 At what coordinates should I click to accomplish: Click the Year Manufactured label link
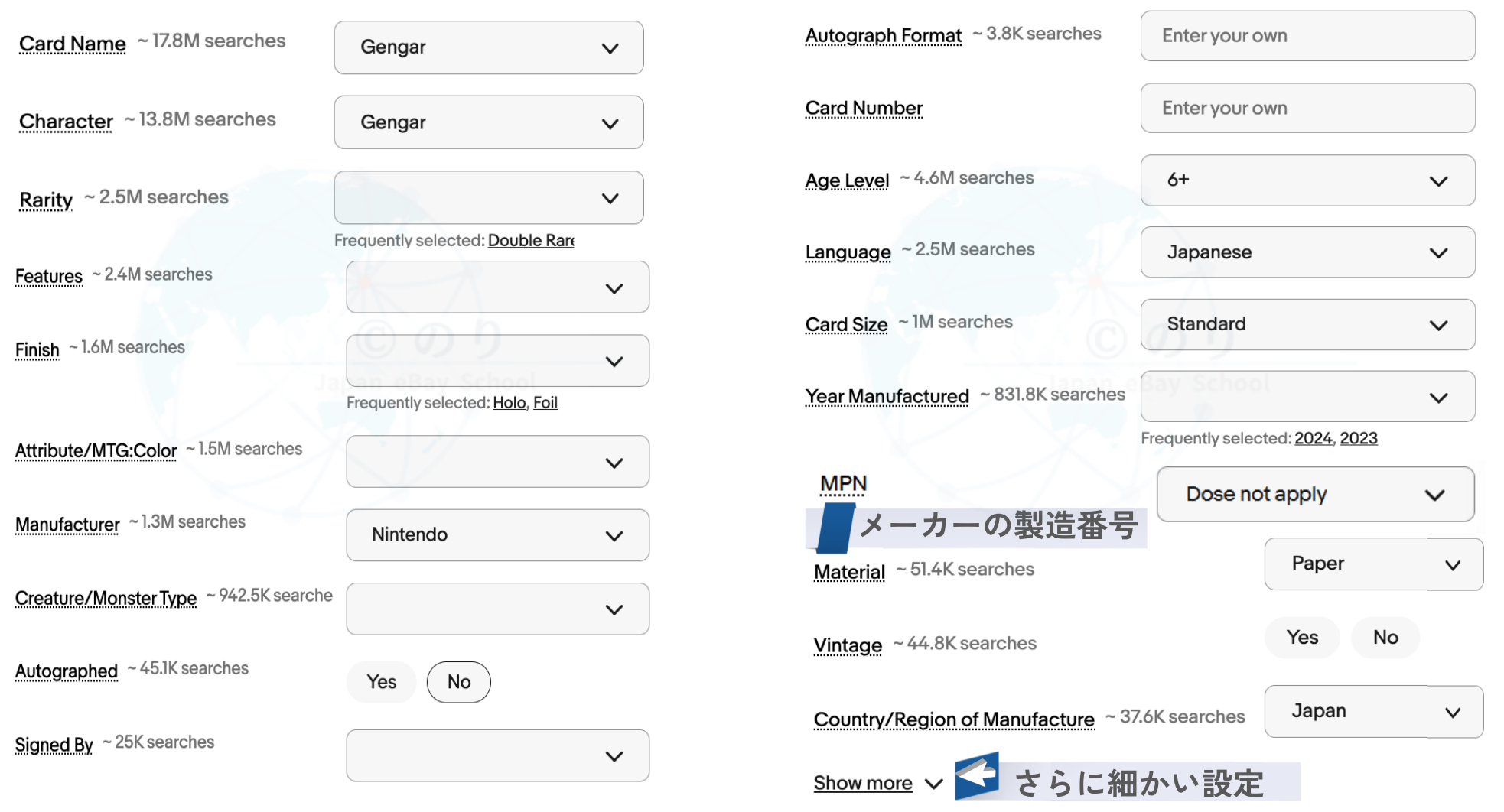click(887, 397)
